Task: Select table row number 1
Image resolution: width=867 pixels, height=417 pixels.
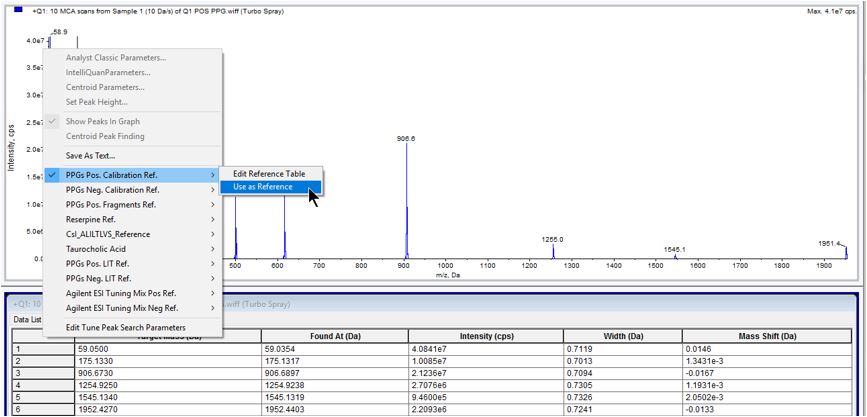Action: tap(43, 349)
